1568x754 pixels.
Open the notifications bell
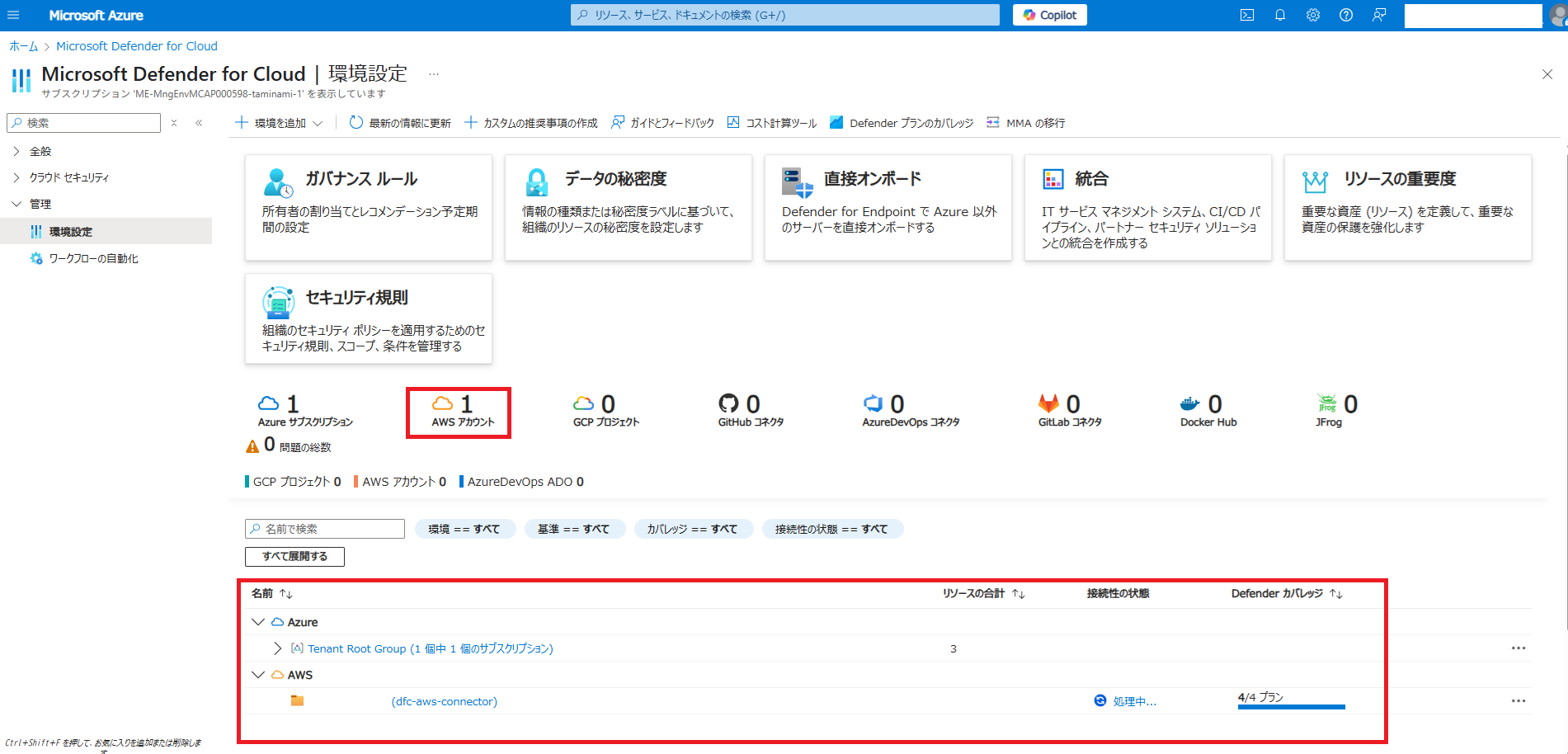point(1280,15)
